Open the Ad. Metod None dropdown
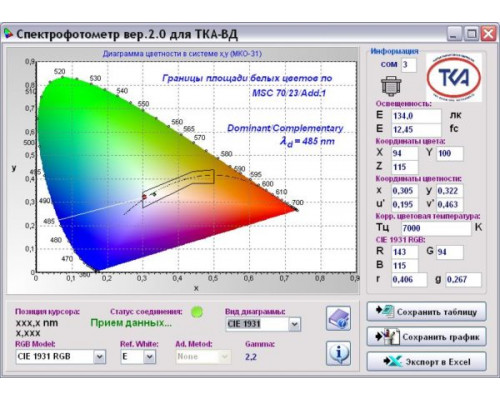 pos(225,357)
